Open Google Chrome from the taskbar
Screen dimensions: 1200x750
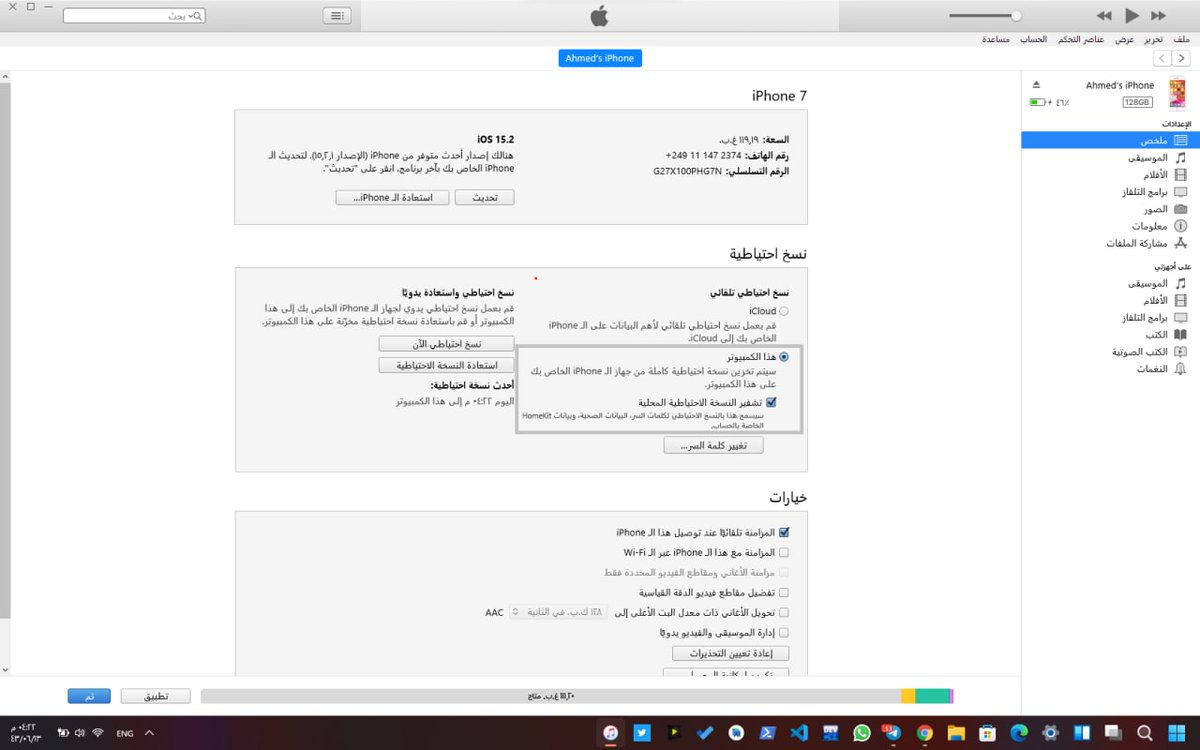[924, 733]
